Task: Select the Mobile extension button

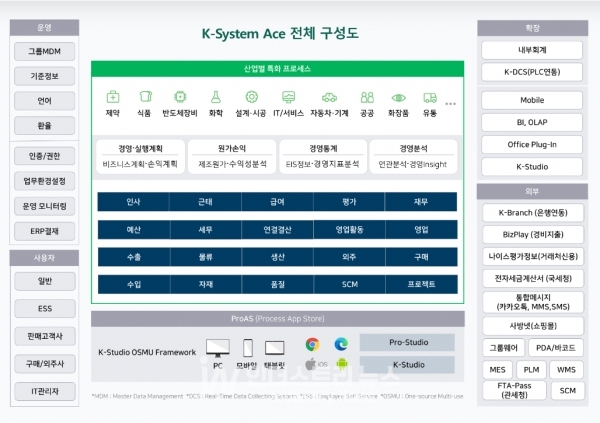Action: coord(532,100)
